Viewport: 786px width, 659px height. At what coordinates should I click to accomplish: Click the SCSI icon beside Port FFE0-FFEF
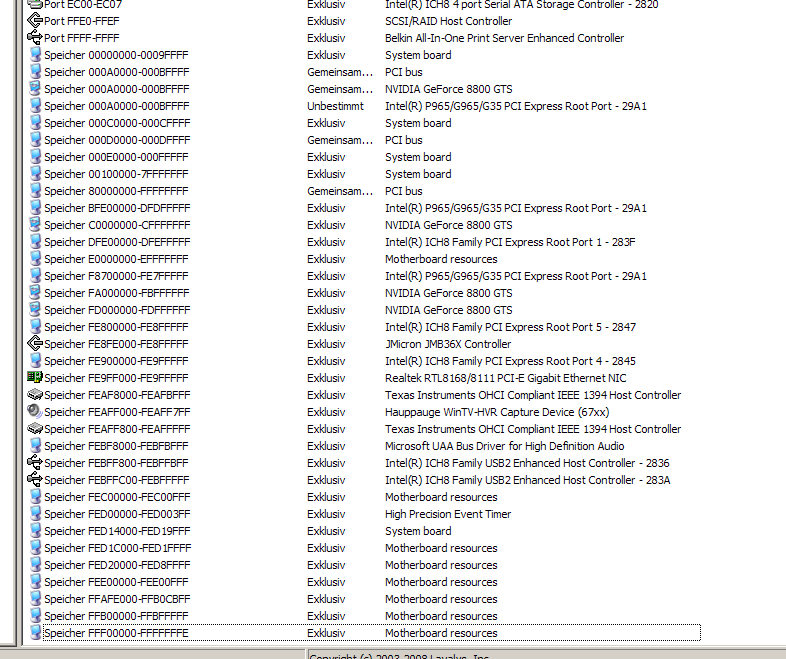click(x=35, y=21)
